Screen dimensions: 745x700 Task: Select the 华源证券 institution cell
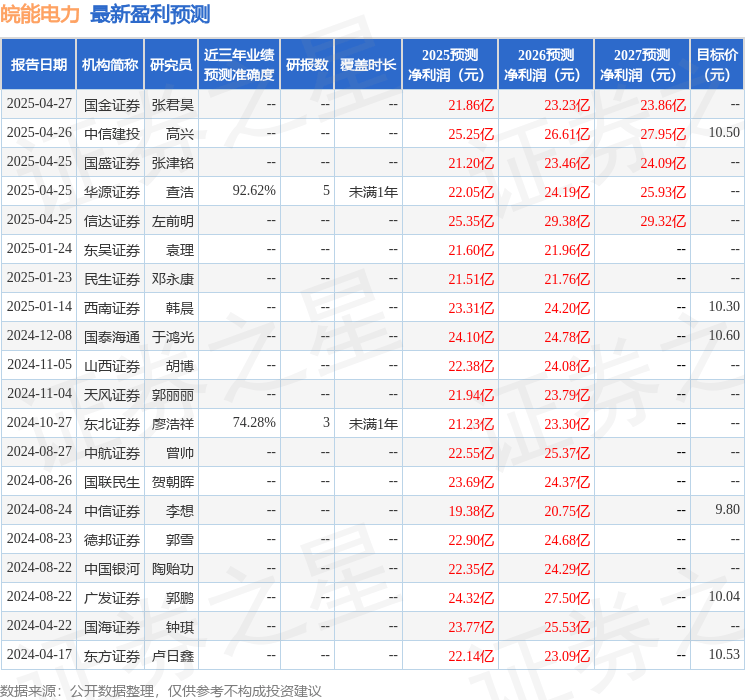[x=112, y=192]
